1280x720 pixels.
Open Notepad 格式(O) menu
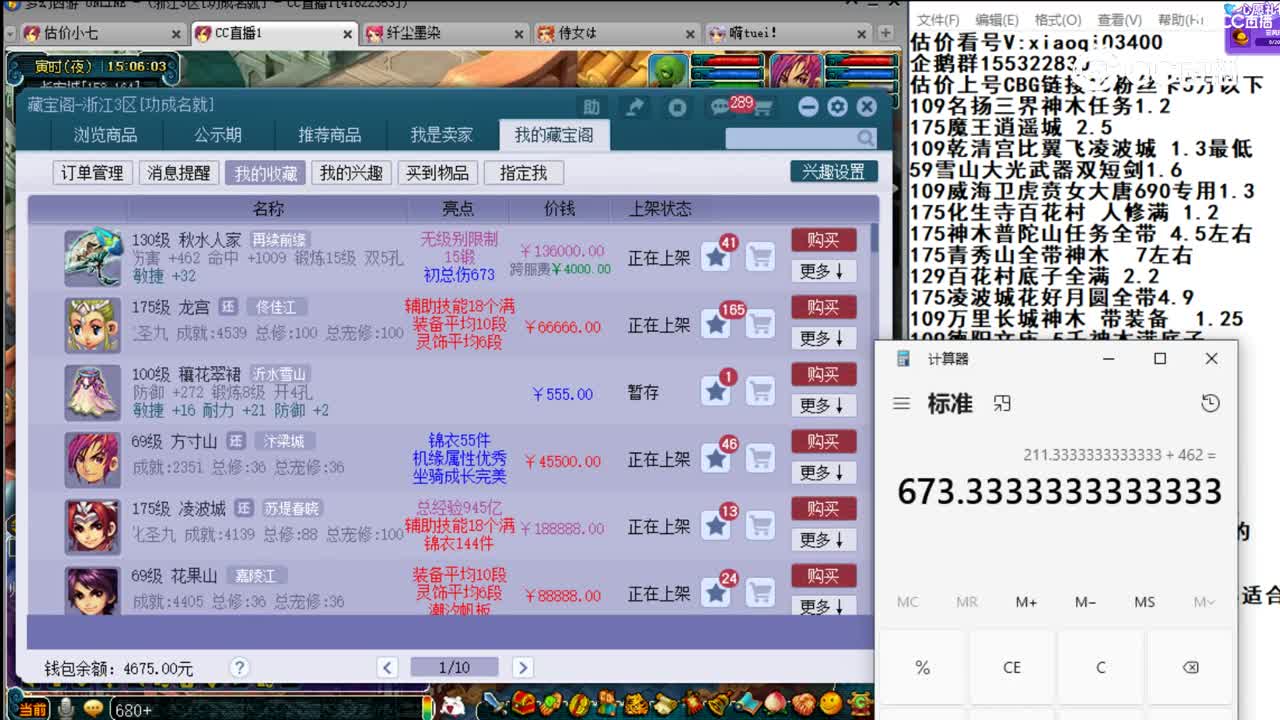(x=1058, y=20)
